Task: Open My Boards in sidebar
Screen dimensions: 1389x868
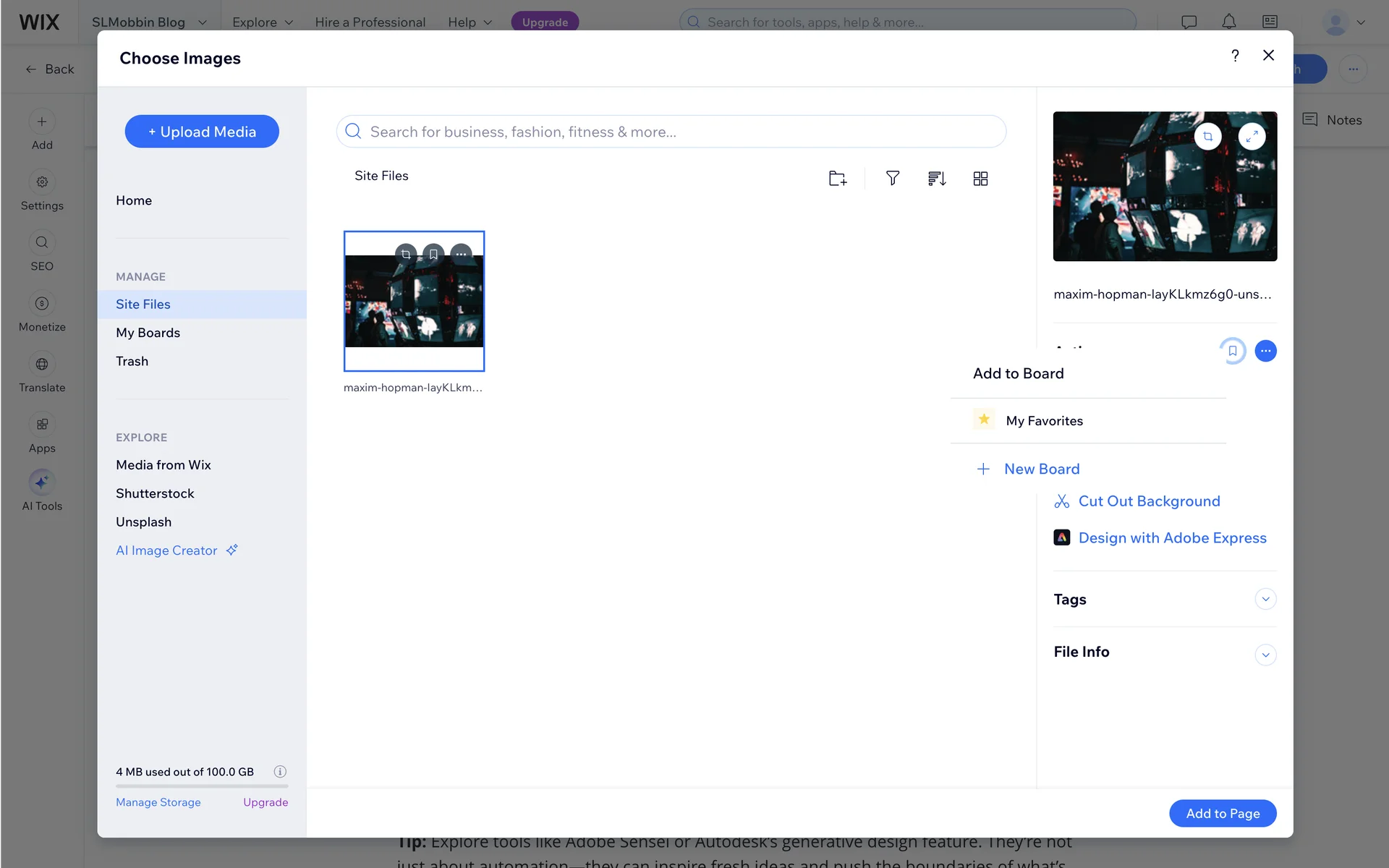Action: [148, 333]
